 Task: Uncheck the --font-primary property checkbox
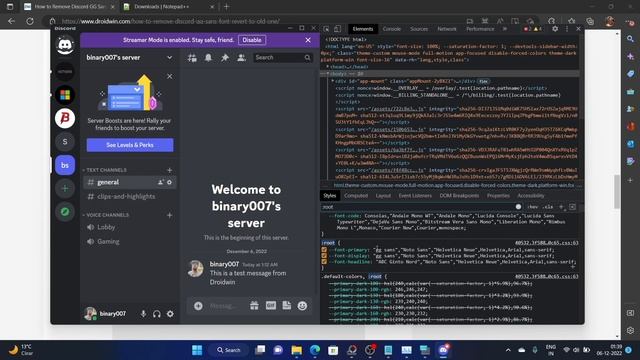324,250
